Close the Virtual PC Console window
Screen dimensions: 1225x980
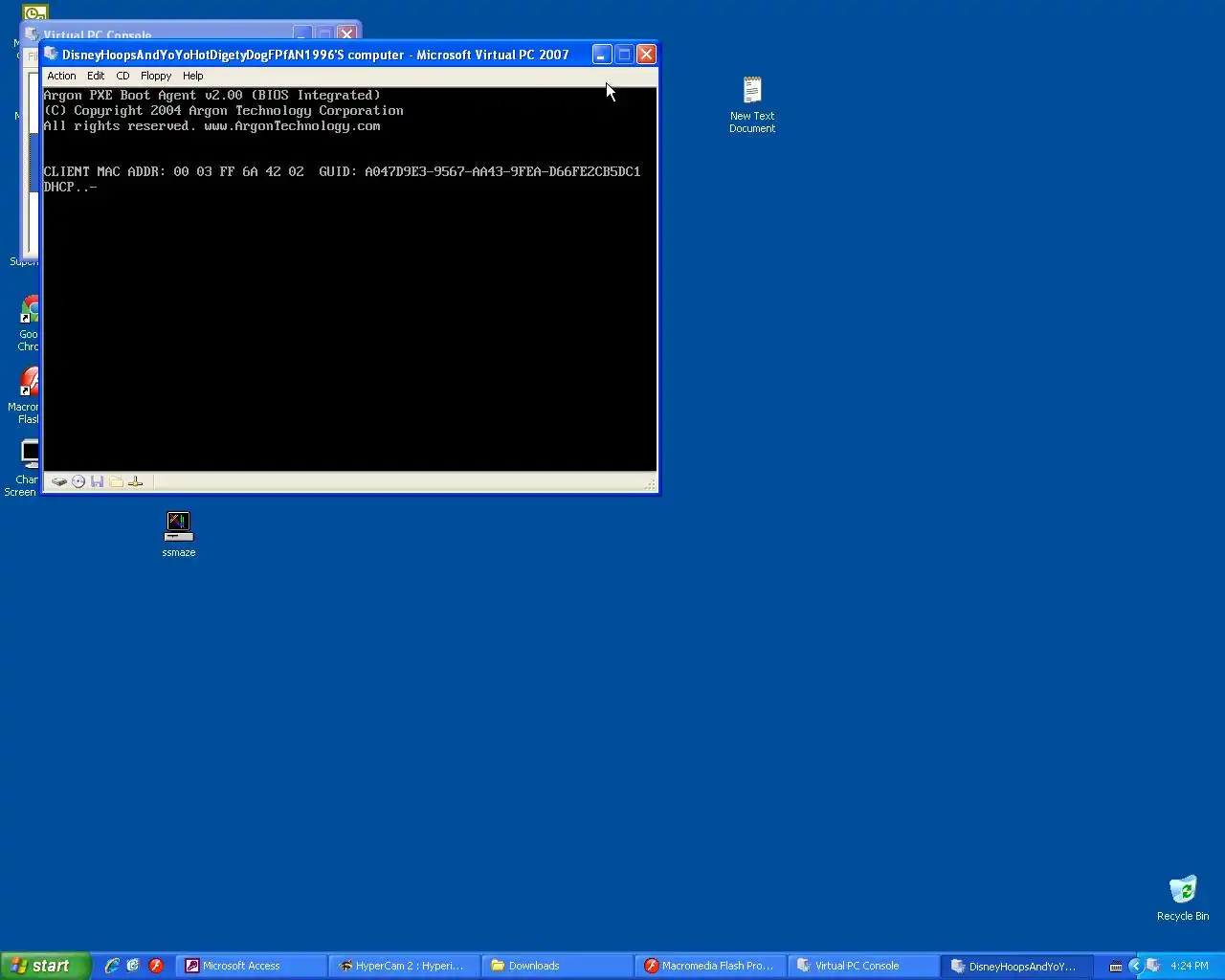[x=346, y=33]
